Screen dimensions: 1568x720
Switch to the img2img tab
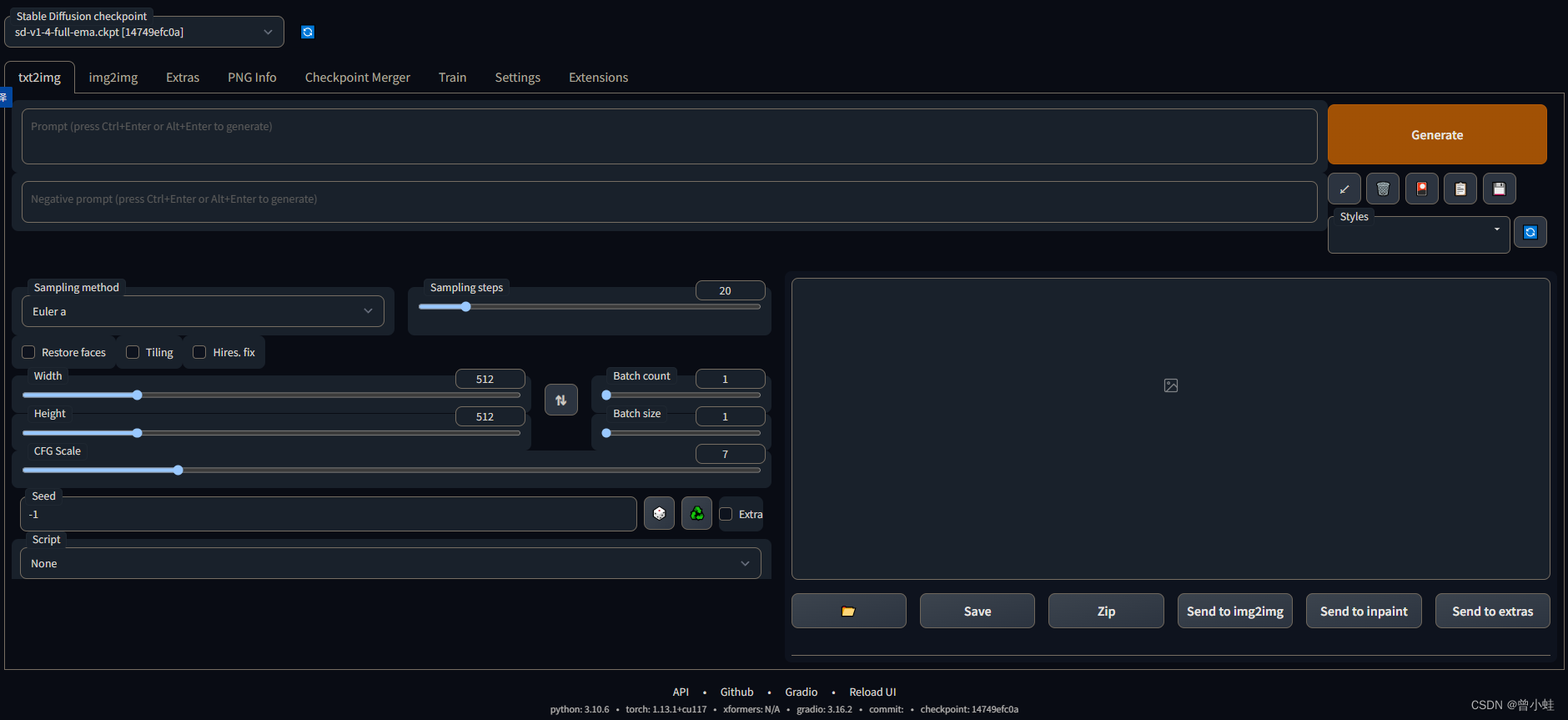coord(113,78)
